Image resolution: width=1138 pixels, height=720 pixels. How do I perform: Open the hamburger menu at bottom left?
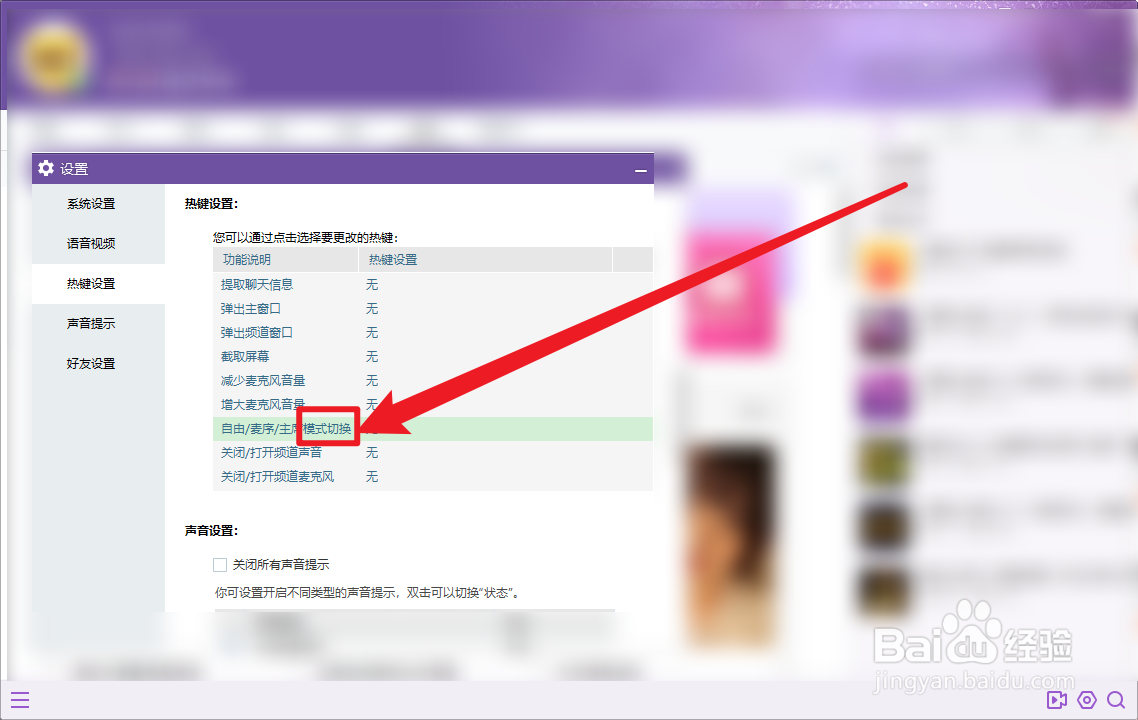click(20, 700)
